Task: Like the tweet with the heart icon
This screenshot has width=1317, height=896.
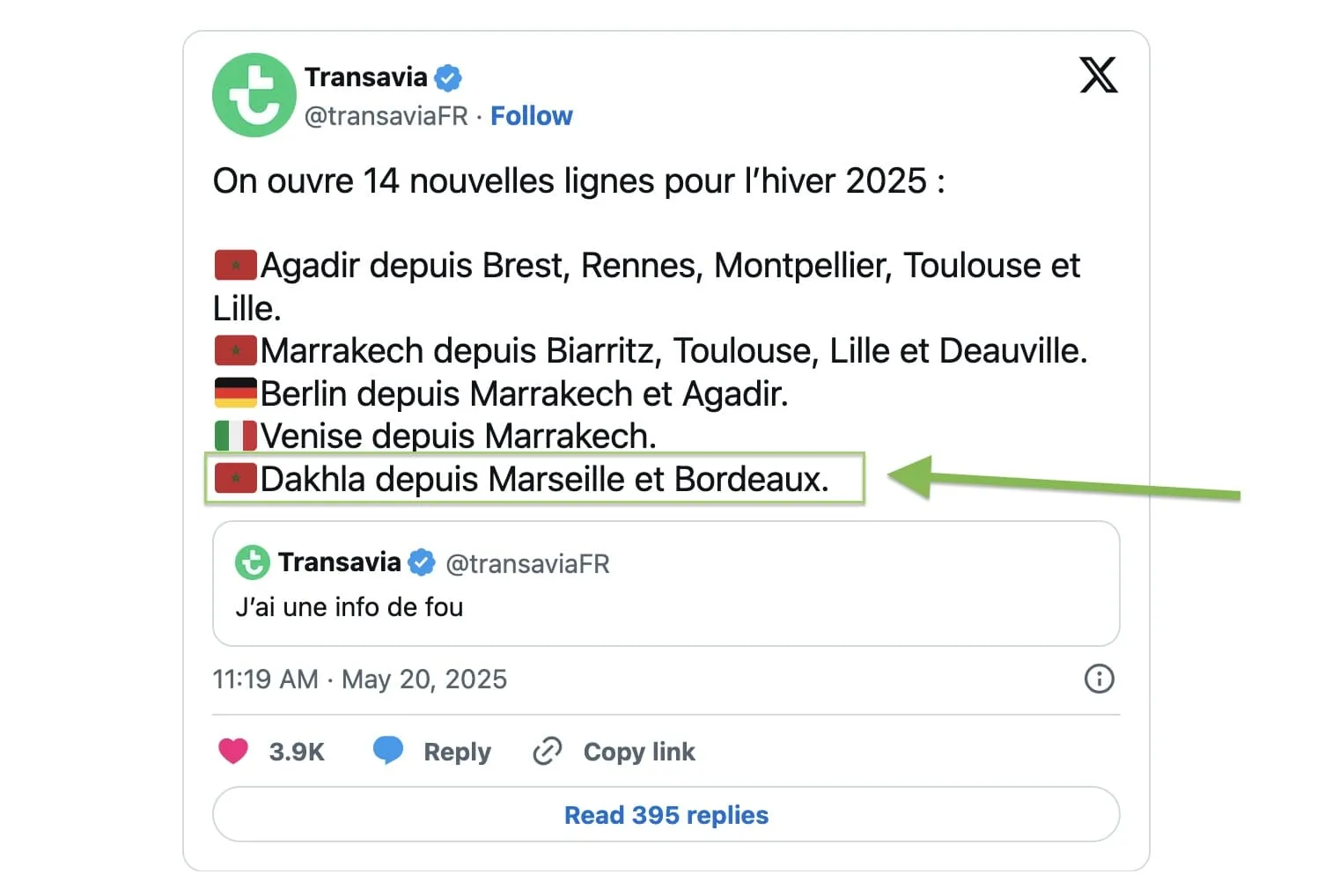Action: (x=233, y=751)
